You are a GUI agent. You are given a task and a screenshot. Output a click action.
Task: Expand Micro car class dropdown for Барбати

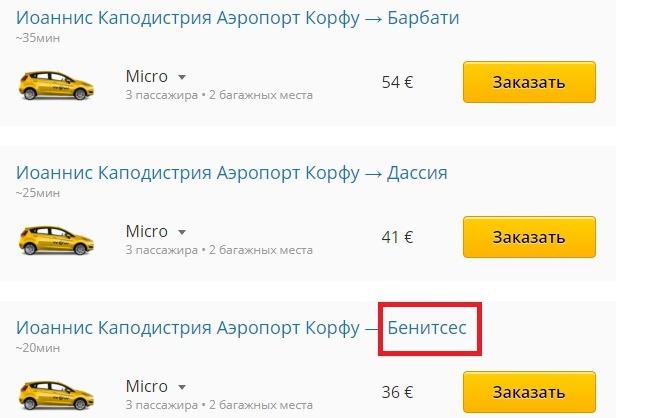coord(182,77)
